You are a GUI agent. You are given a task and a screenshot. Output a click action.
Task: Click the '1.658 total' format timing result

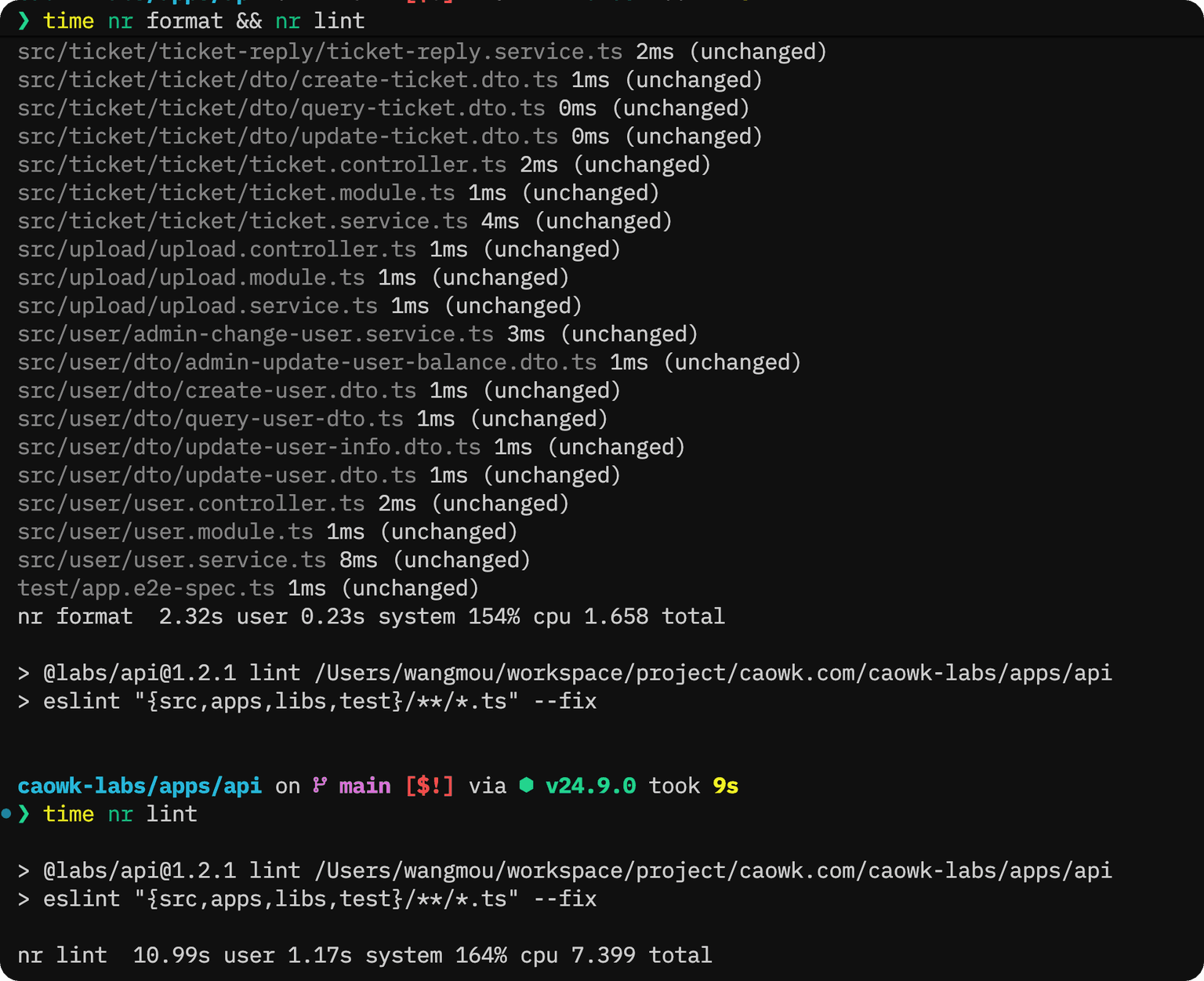pos(654,616)
